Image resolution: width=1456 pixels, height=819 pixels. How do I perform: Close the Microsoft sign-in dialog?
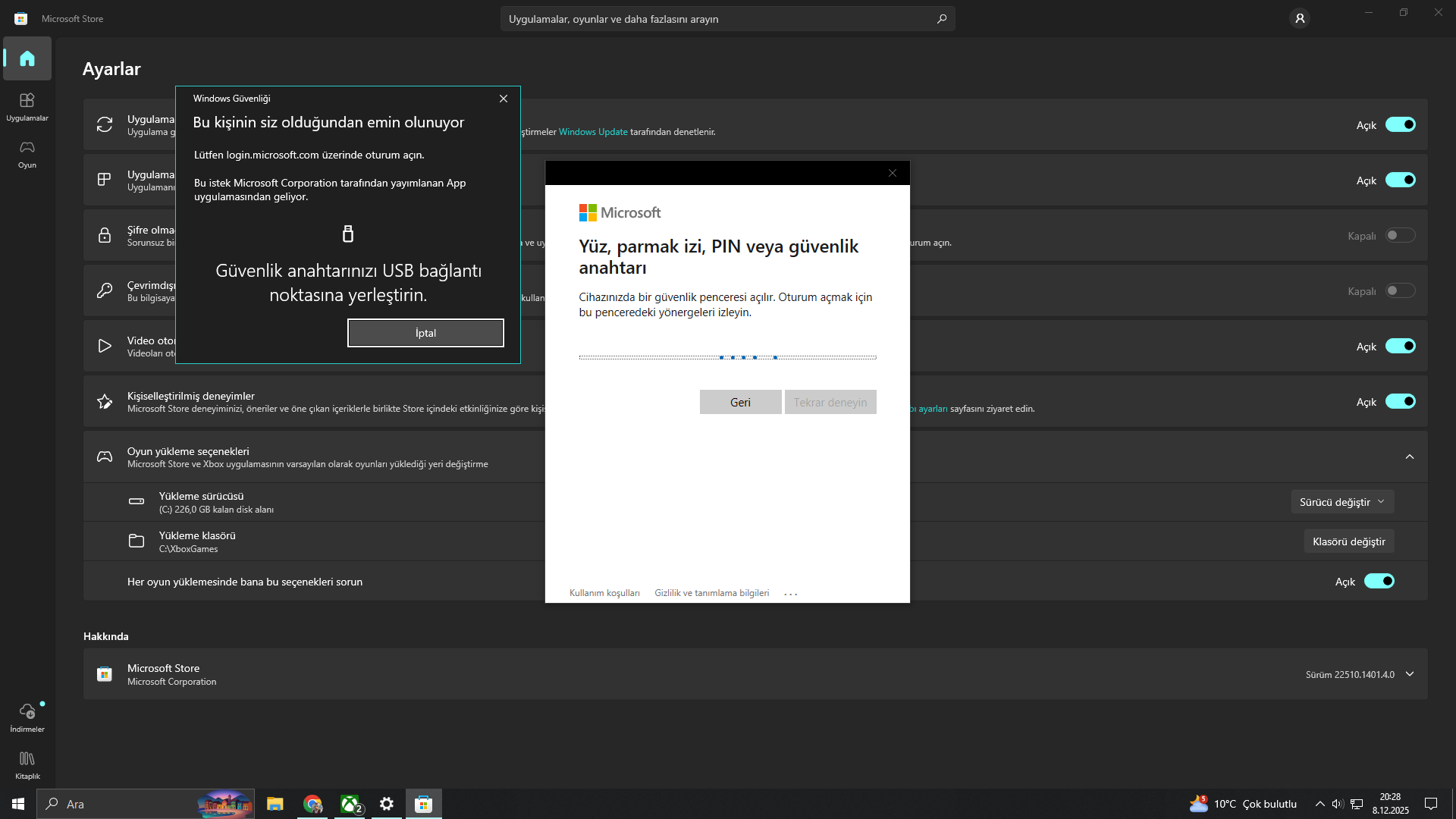893,173
